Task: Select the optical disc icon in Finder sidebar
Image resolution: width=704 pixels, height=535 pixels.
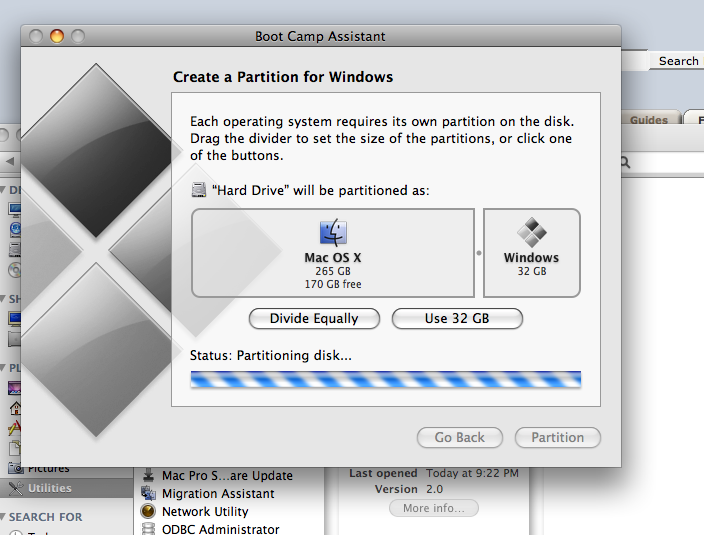Action: [15, 270]
